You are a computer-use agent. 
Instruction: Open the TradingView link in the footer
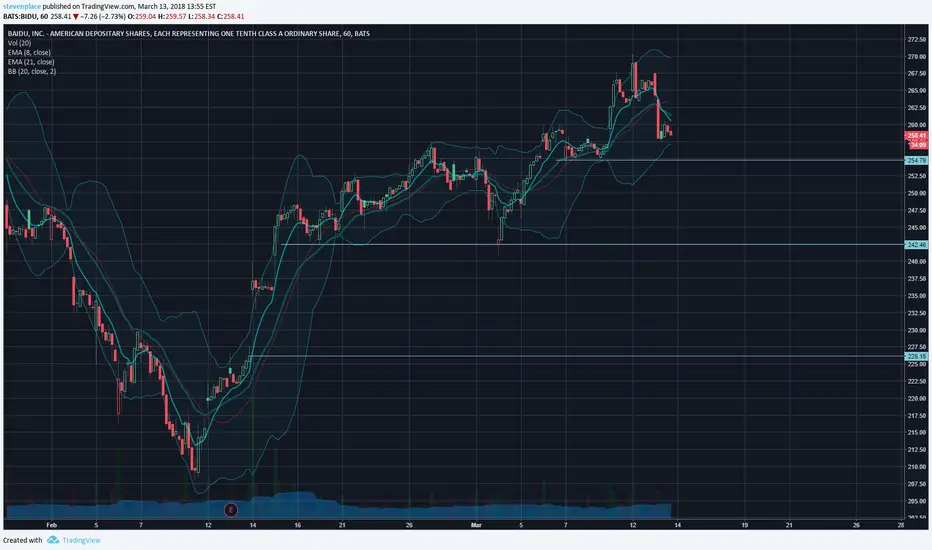pyautogui.click(x=81, y=540)
